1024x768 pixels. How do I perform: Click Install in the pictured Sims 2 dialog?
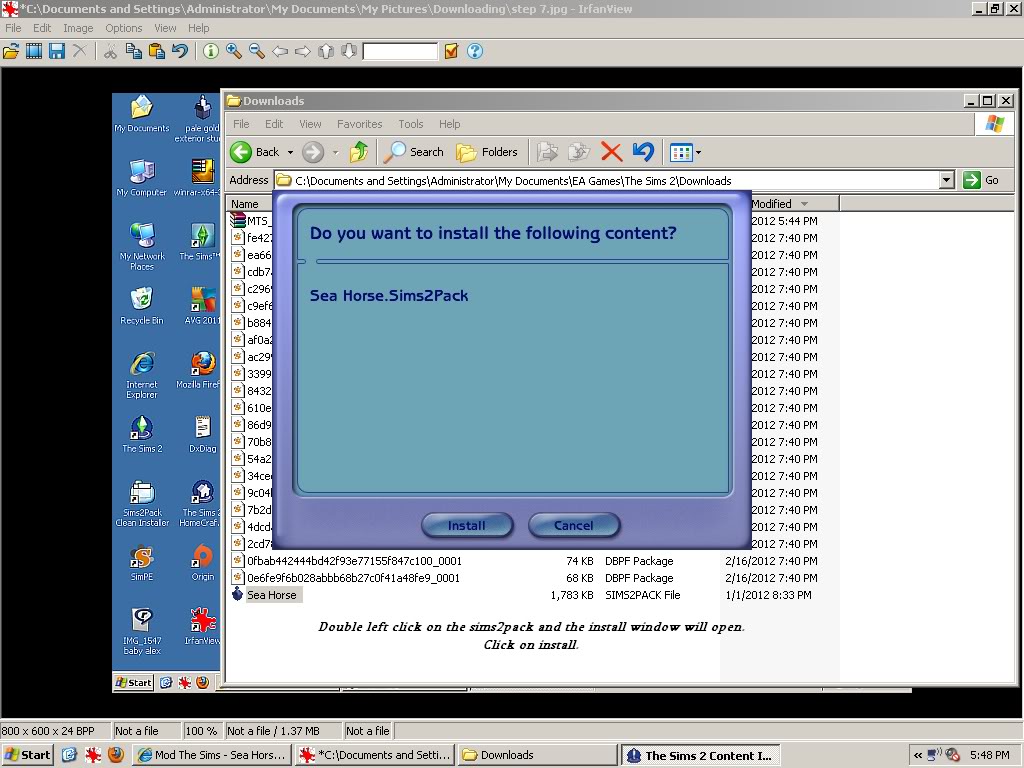click(467, 525)
